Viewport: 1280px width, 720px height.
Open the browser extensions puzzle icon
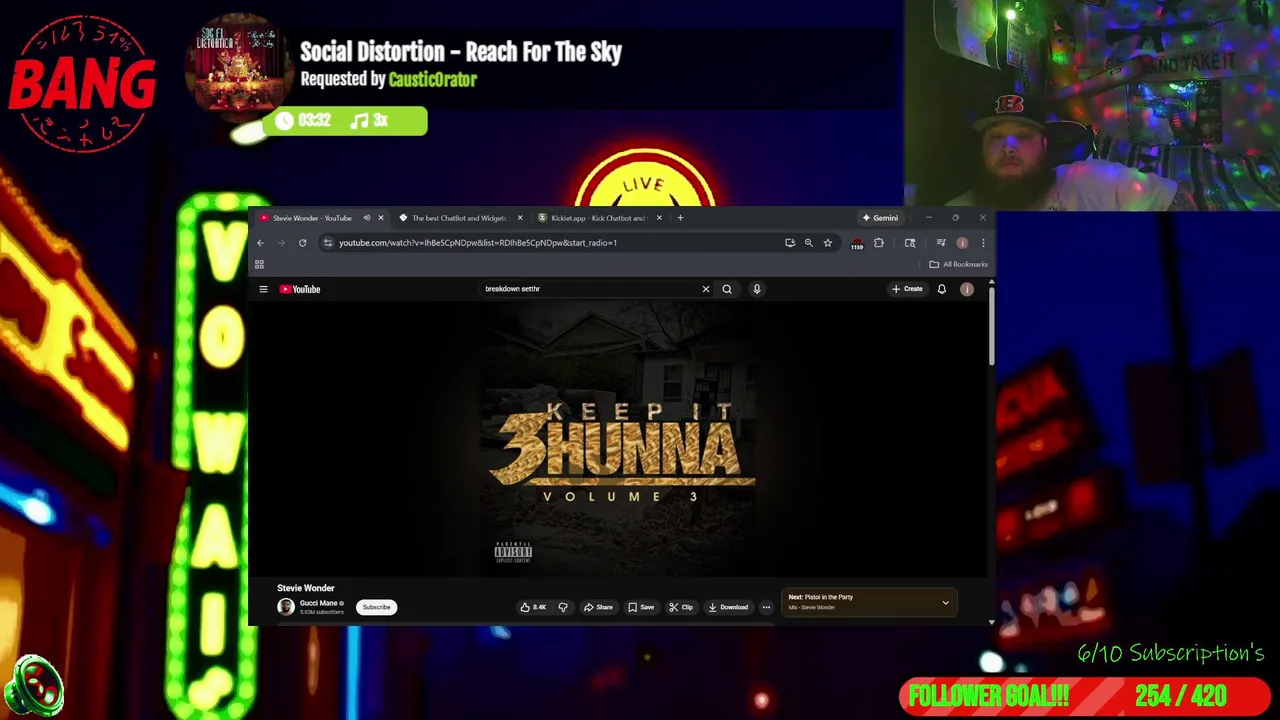point(878,243)
